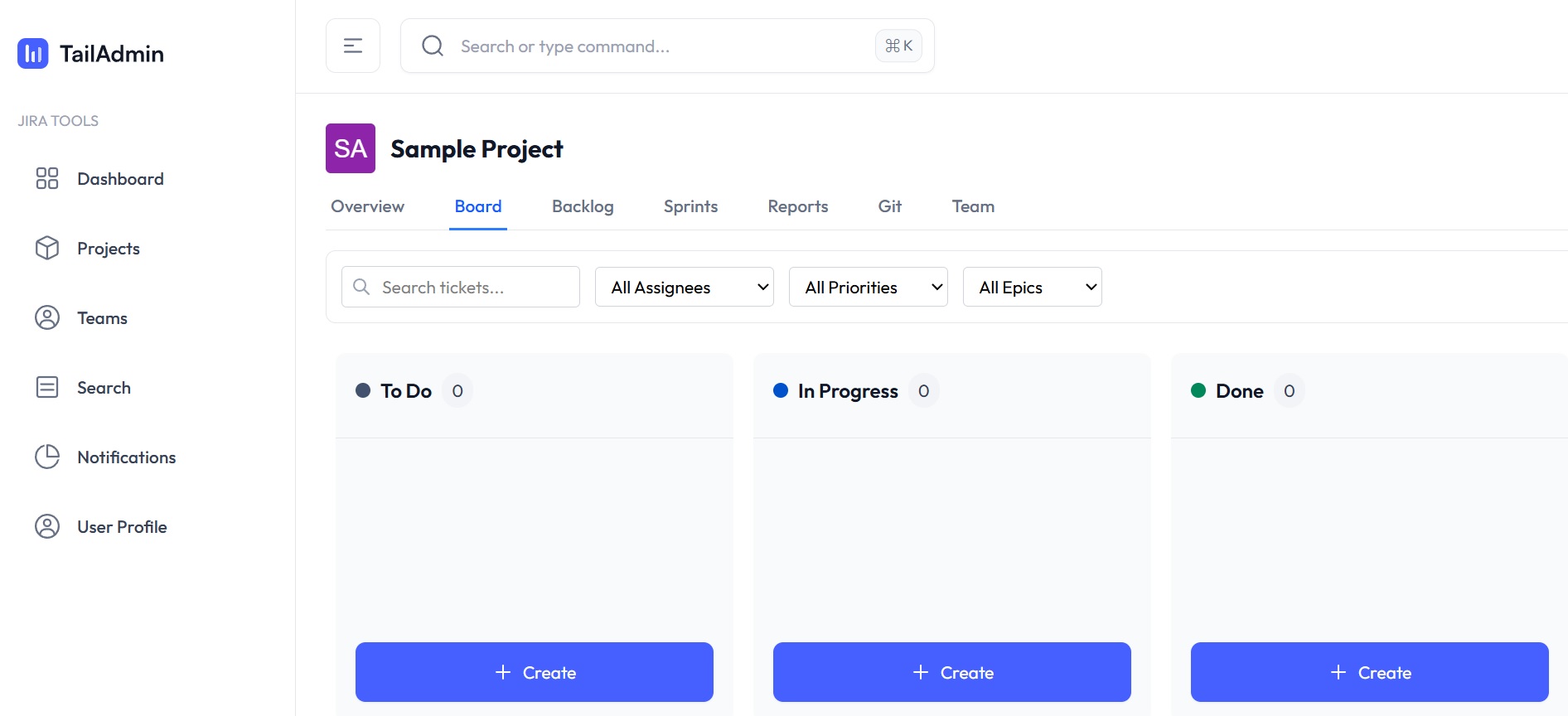Add a ticket in Done column
1568x716 pixels.
[x=1369, y=672]
